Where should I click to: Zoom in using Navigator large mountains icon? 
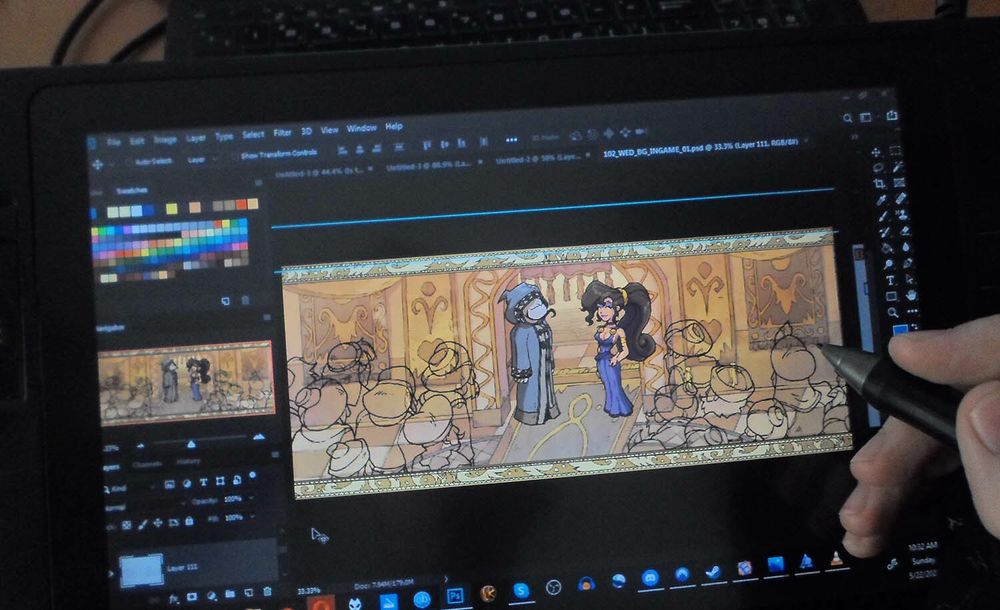click(x=259, y=437)
